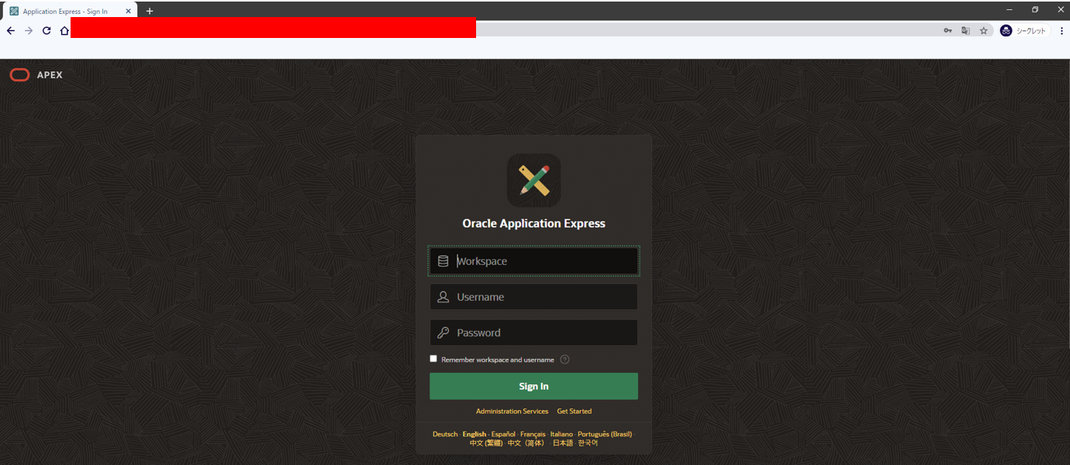This screenshot has width=1070, height=465.
Task: Switch language to Français
Action: point(532,434)
